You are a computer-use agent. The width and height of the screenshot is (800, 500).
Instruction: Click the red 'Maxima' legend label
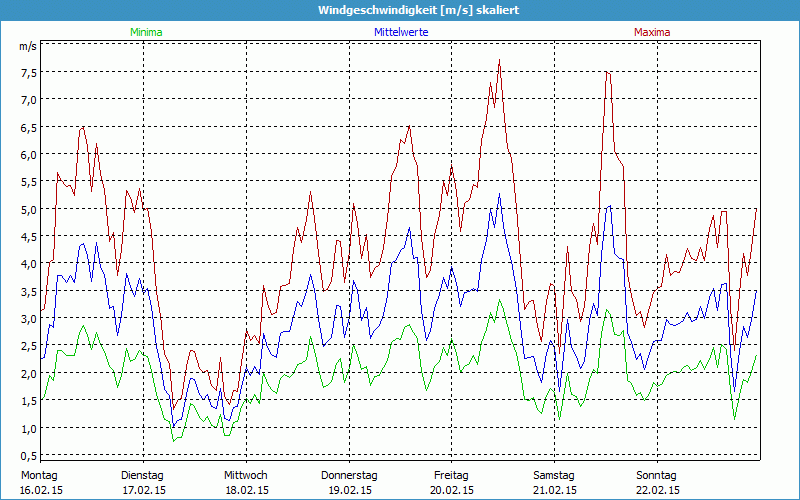pos(652,32)
